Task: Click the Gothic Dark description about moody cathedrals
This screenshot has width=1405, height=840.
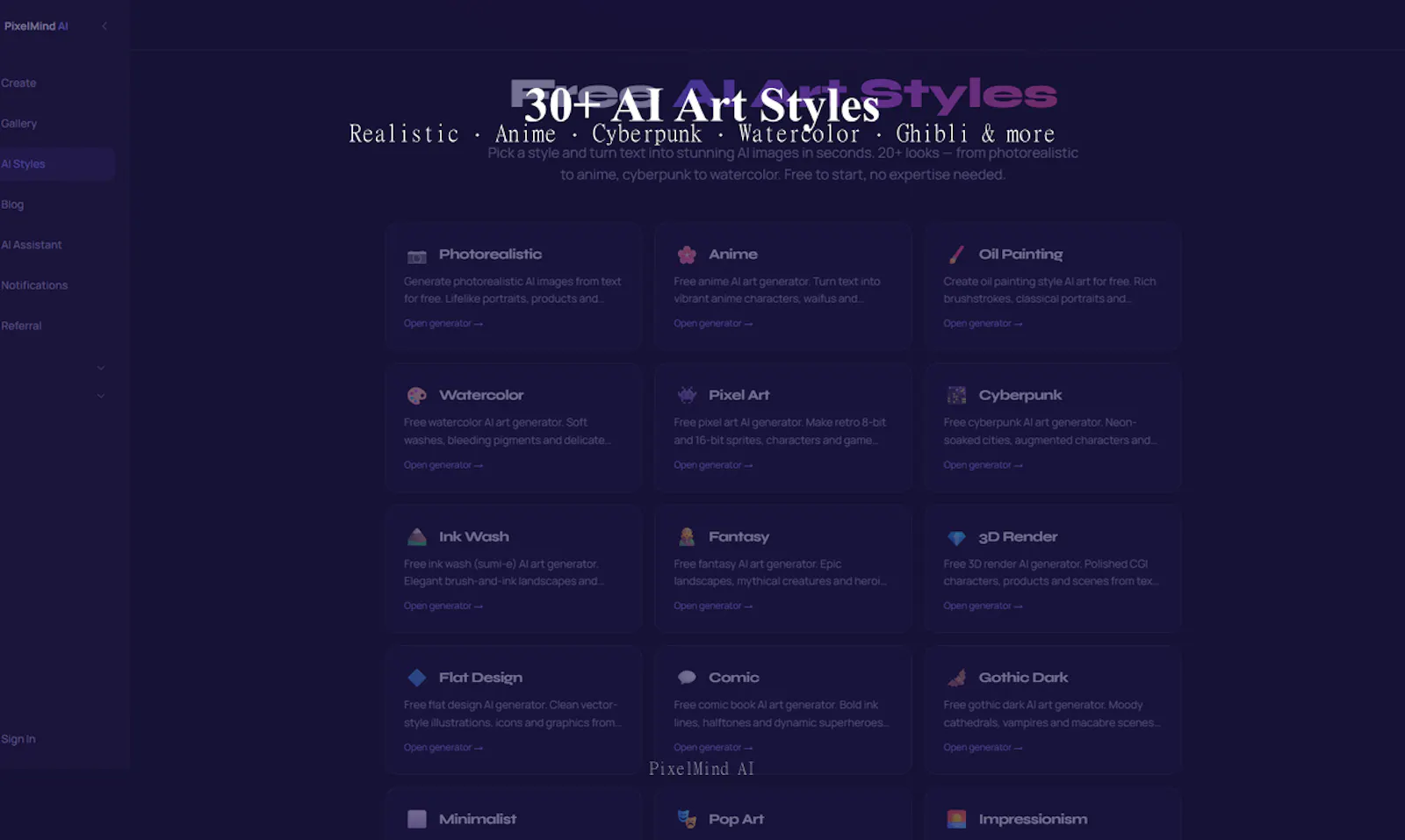Action: click(x=1052, y=714)
